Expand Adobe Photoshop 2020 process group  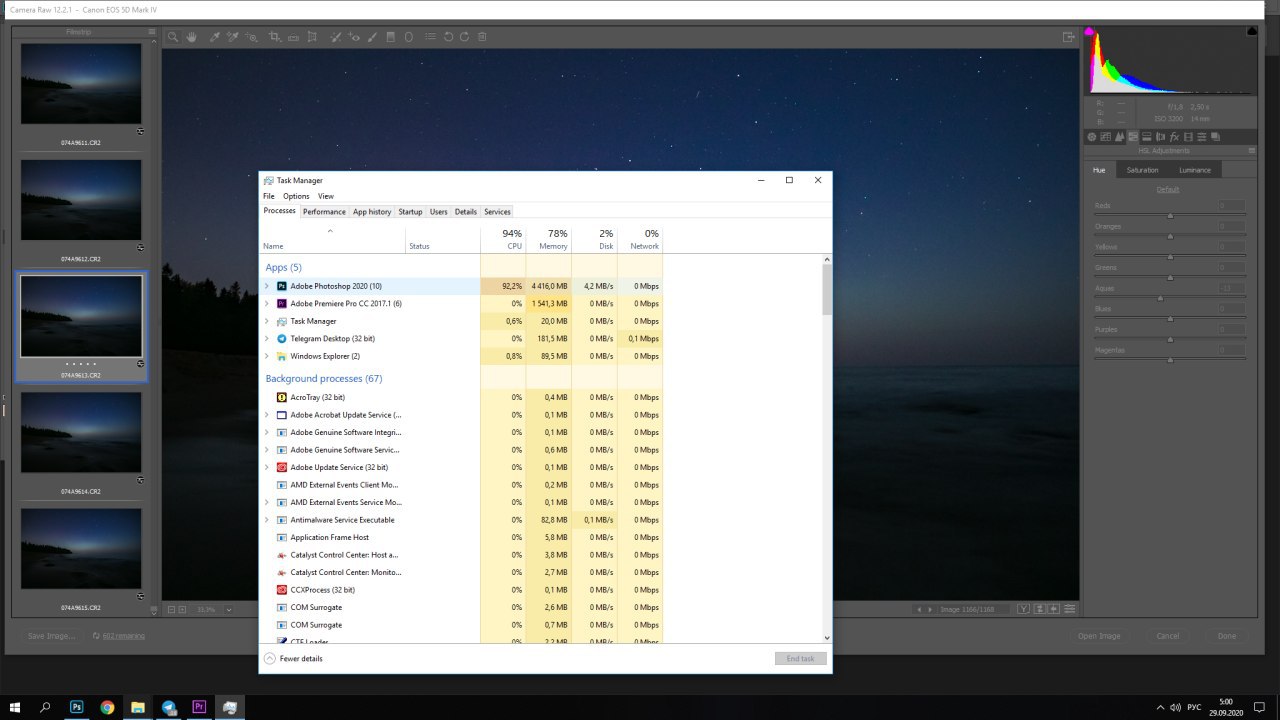267,286
